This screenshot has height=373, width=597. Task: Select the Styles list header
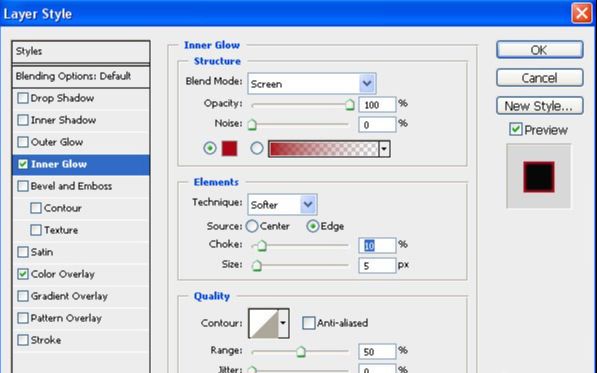(x=81, y=52)
